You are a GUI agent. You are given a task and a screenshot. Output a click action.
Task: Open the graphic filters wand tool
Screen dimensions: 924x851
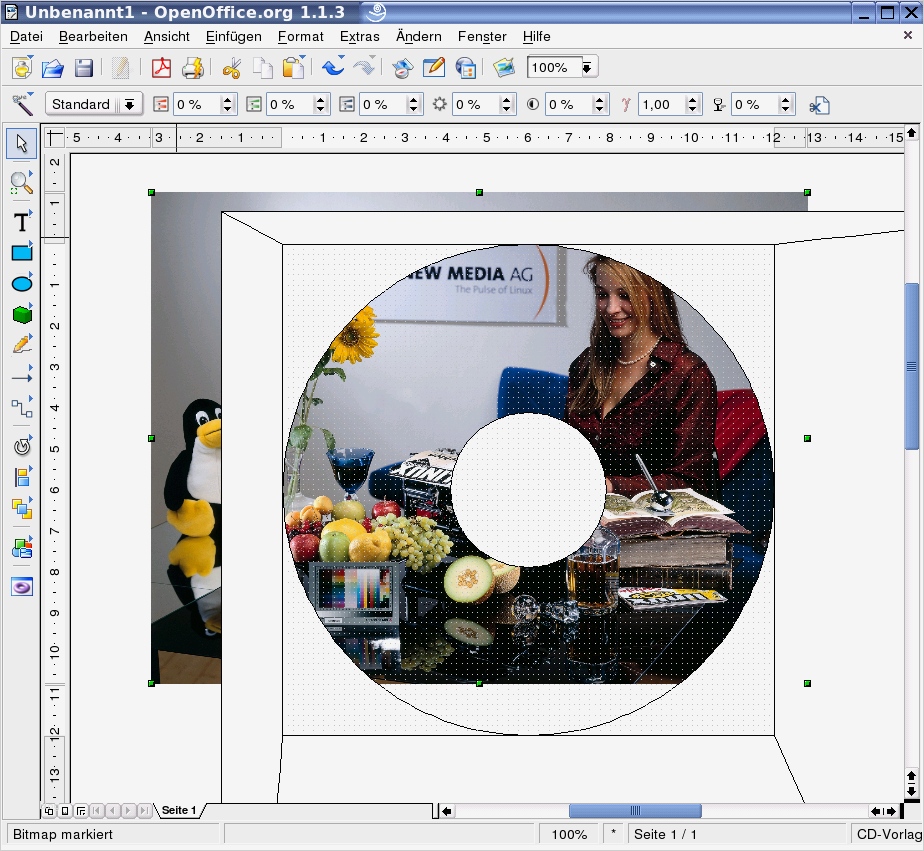click(22, 103)
